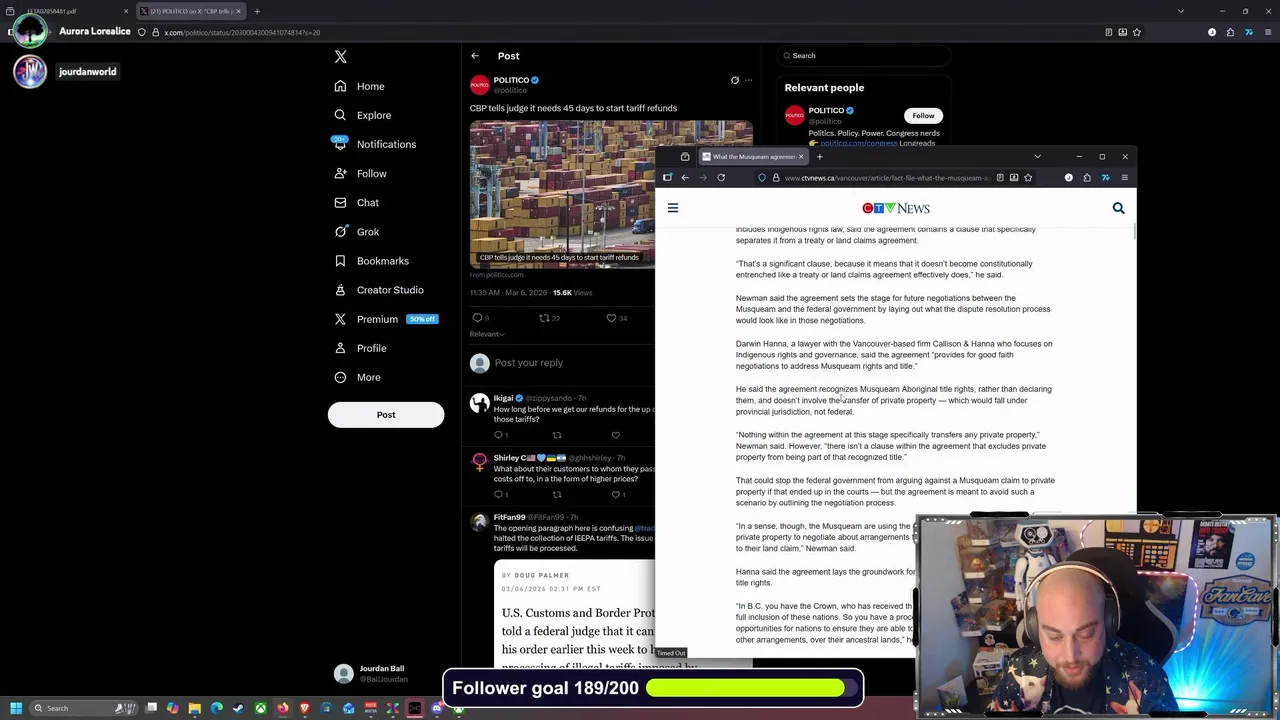The width and height of the screenshot is (1280, 720).
Task: Click the white Post button
Action: [386, 414]
